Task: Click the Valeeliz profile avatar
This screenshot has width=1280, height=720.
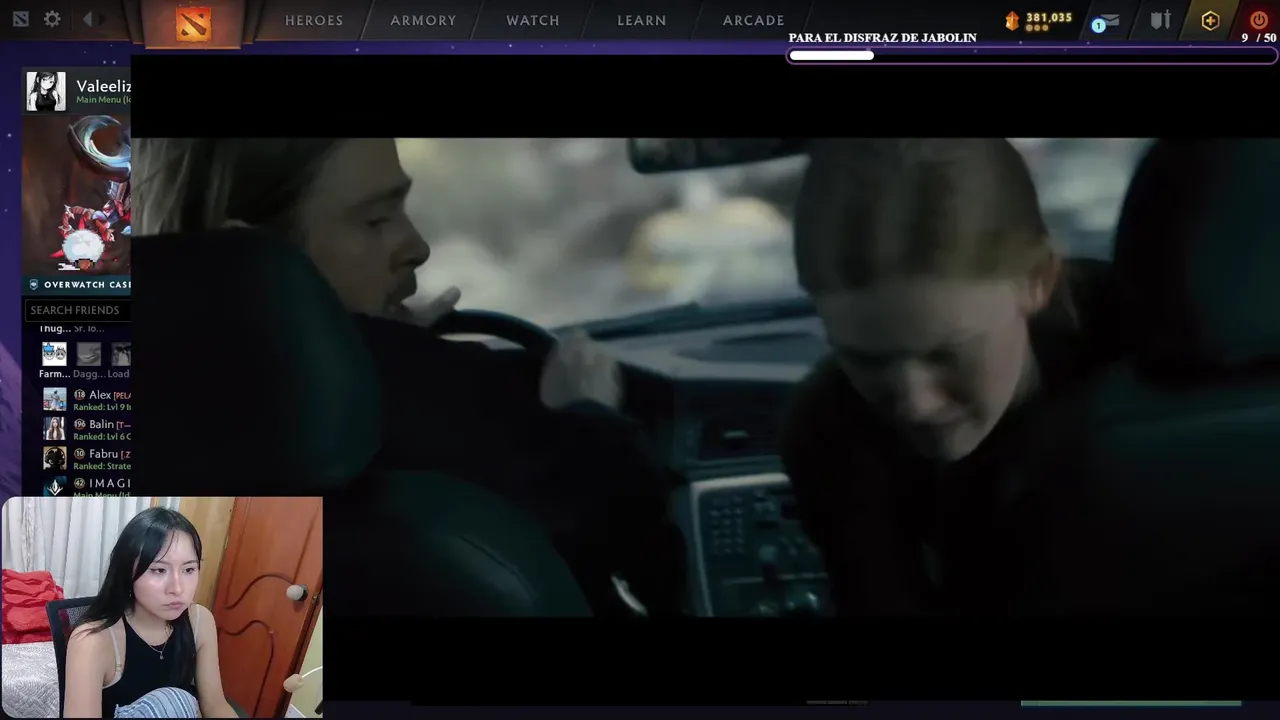Action: (46, 91)
